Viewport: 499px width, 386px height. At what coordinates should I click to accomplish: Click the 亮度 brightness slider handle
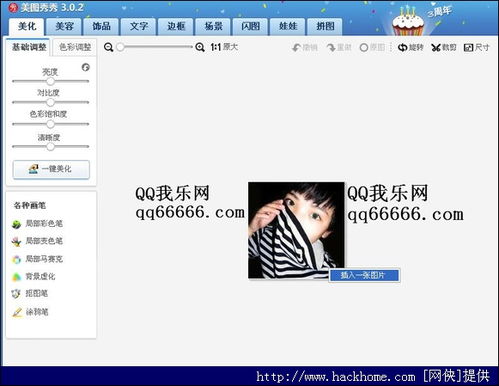(50, 81)
